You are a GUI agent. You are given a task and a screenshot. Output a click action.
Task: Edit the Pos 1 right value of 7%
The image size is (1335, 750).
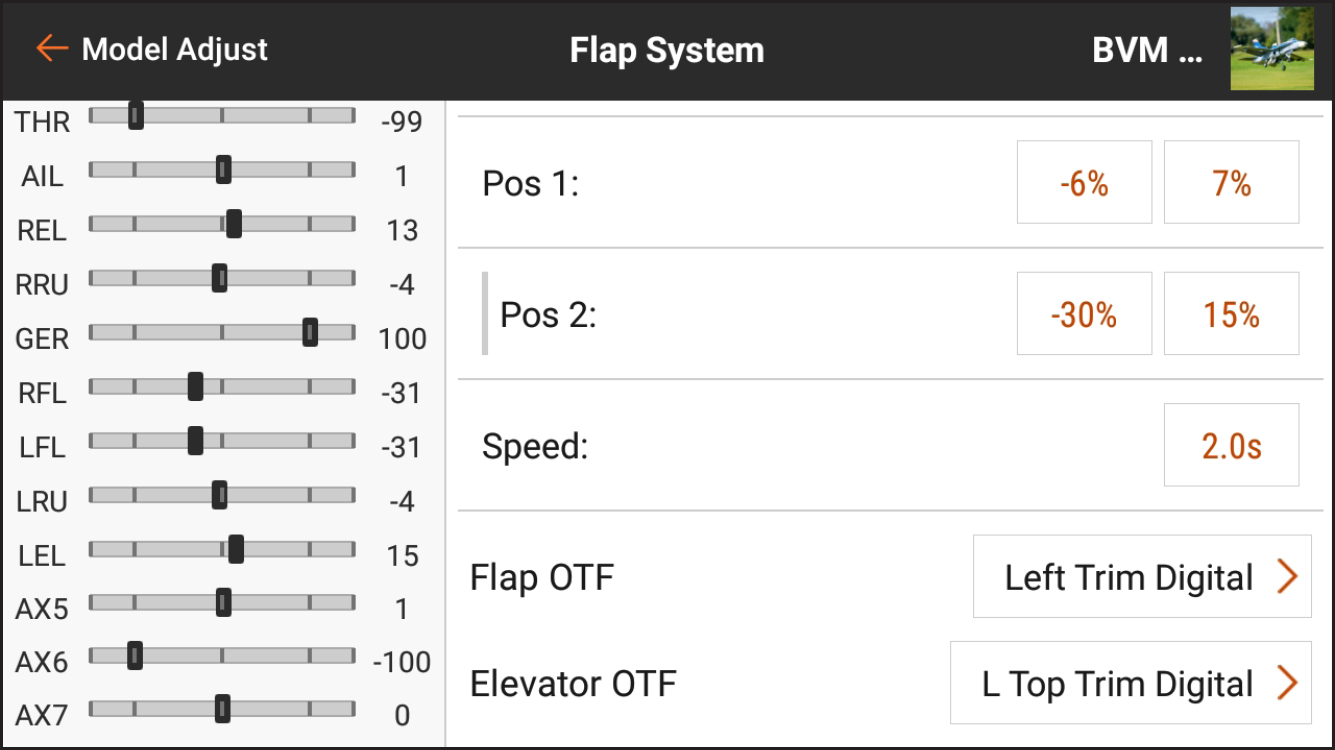[1231, 182]
